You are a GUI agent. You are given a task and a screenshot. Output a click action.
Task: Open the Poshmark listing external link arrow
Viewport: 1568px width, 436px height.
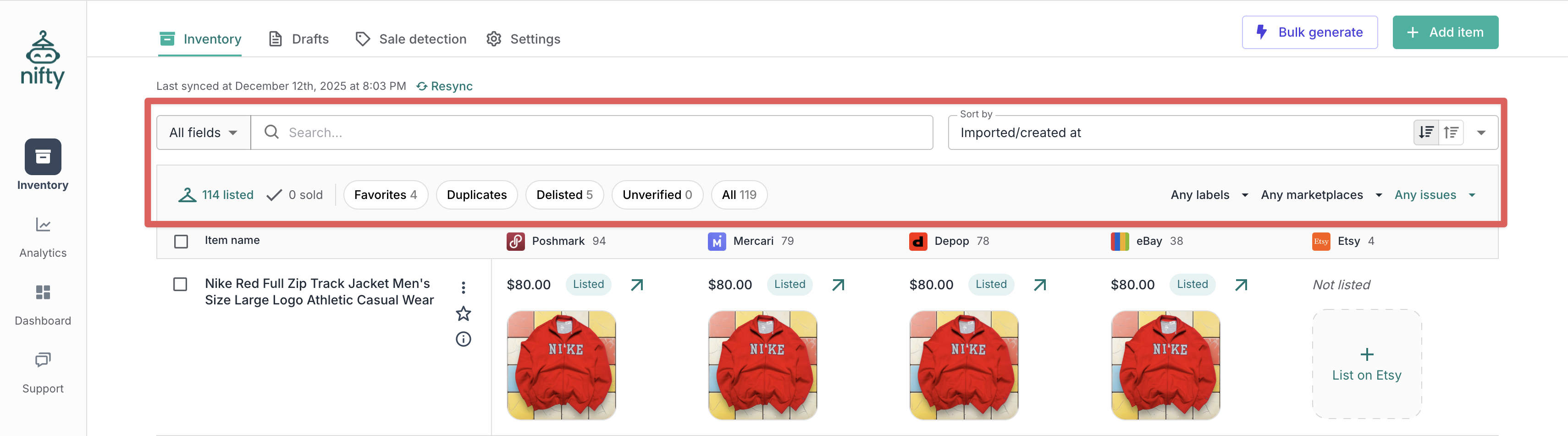click(637, 284)
